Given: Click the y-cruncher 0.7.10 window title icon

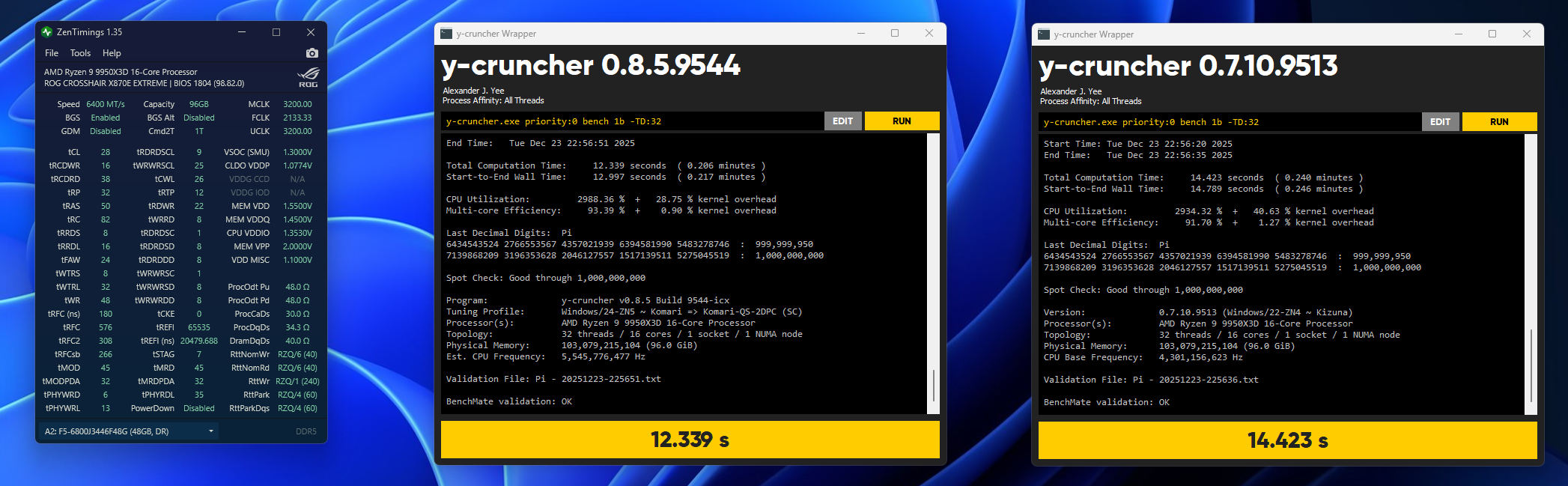Looking at the screenshot, I should tap(1044, 34).
